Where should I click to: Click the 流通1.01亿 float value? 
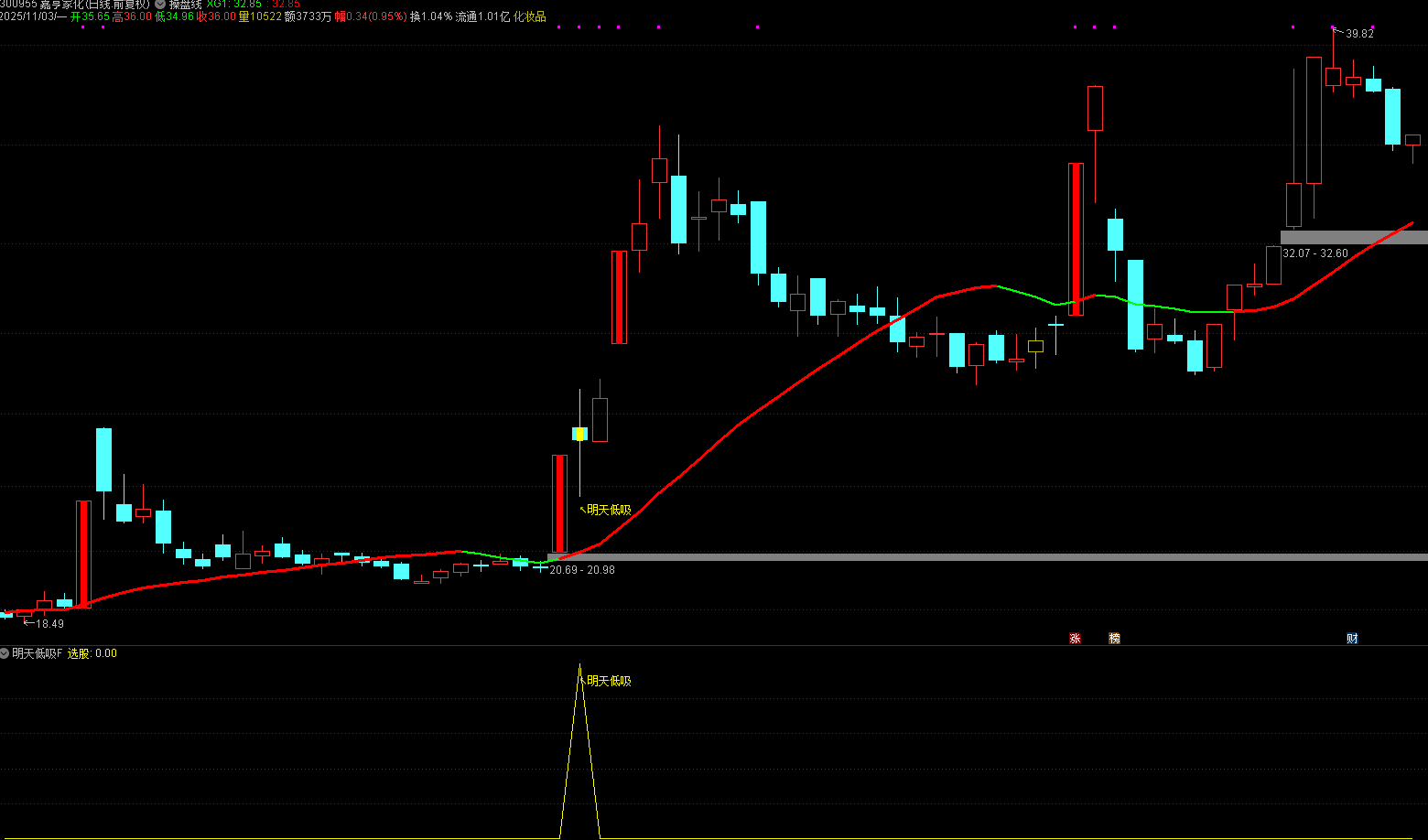[482, 16]
